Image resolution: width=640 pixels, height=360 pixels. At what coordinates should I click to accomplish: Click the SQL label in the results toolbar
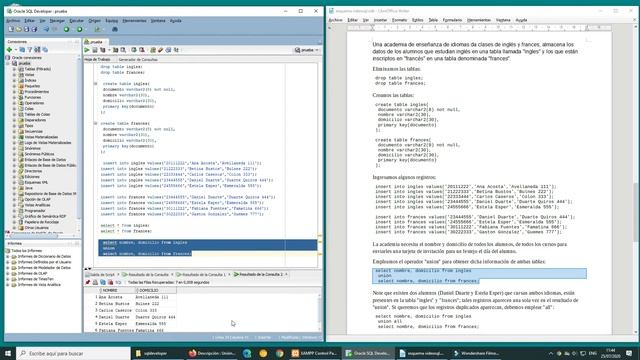click(x=118, y=282)
